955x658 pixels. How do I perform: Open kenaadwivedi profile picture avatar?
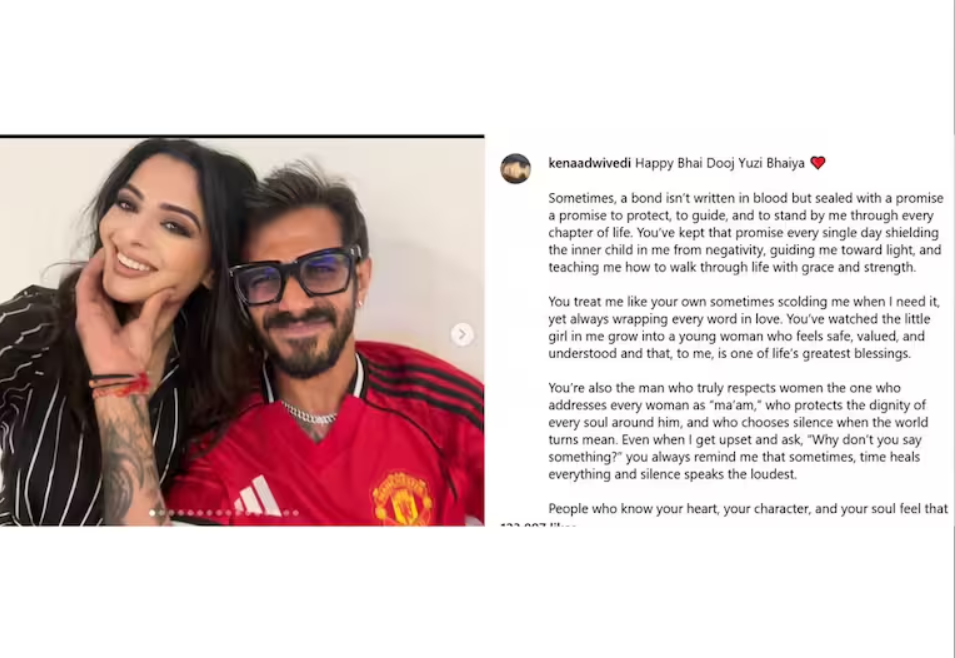click(x=515, y=169)
